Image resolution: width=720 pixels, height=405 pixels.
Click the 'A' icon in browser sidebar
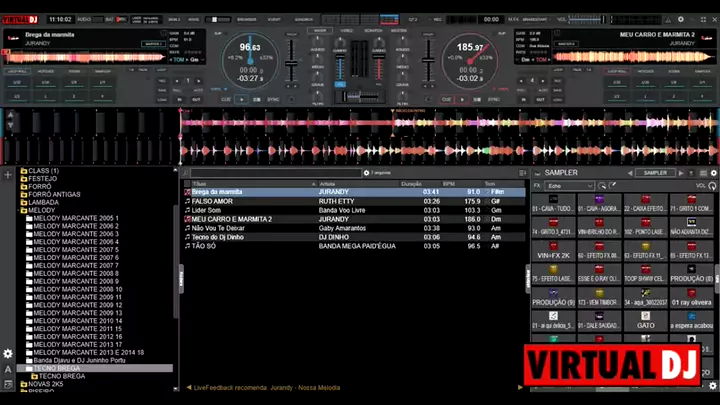8,370
